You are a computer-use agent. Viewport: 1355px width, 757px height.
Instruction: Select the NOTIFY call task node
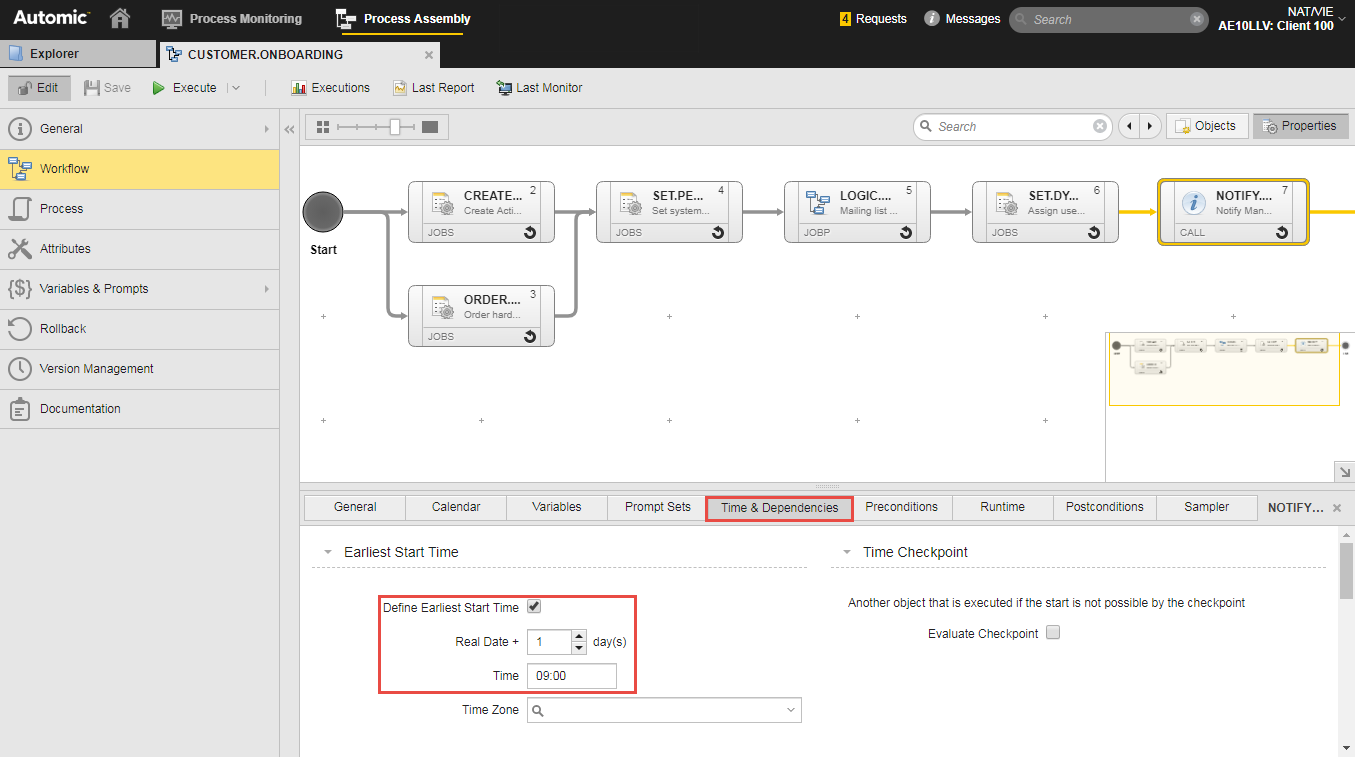[x=1232, y=211]
